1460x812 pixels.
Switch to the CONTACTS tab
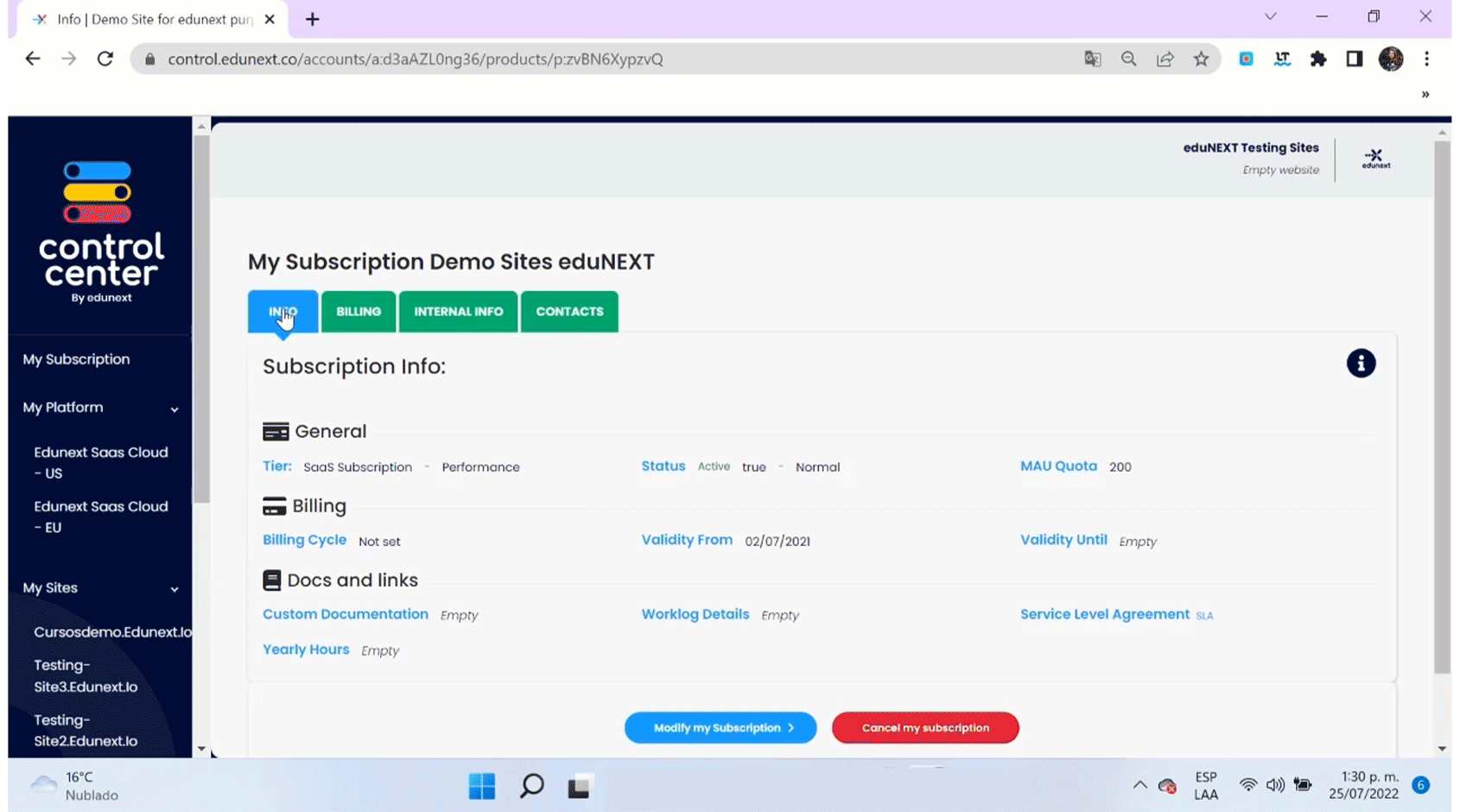tap(569, 312)
